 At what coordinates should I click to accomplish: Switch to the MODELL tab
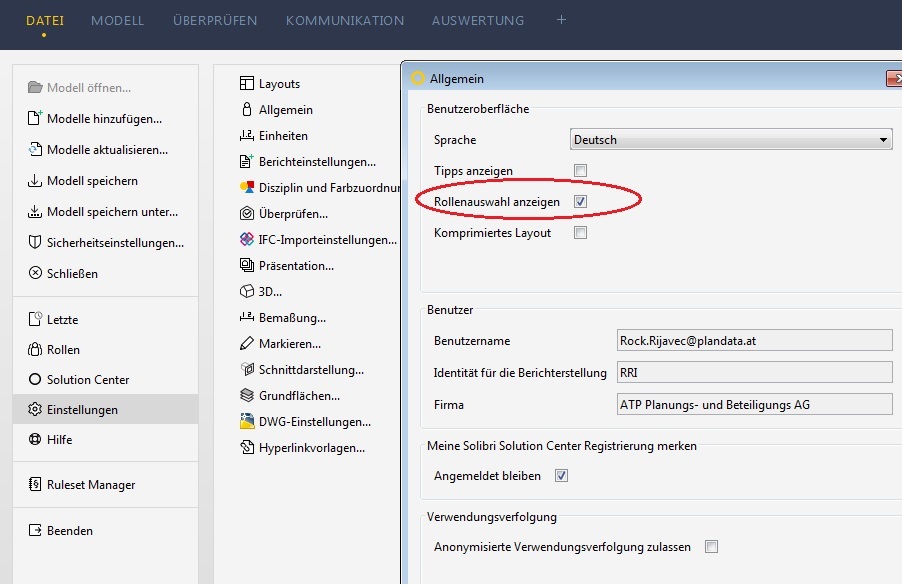pyautogui.click(x=117, y=20)
